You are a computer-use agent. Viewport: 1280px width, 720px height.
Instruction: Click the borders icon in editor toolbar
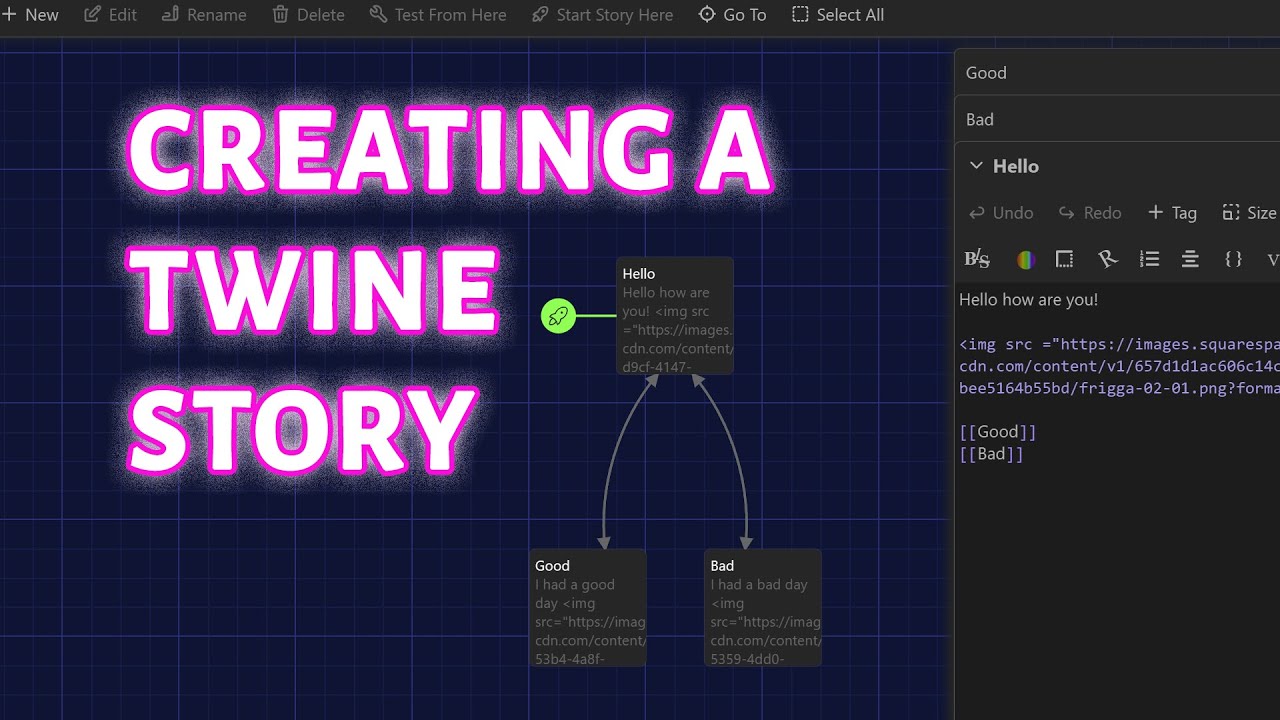tap(1064, 260)
